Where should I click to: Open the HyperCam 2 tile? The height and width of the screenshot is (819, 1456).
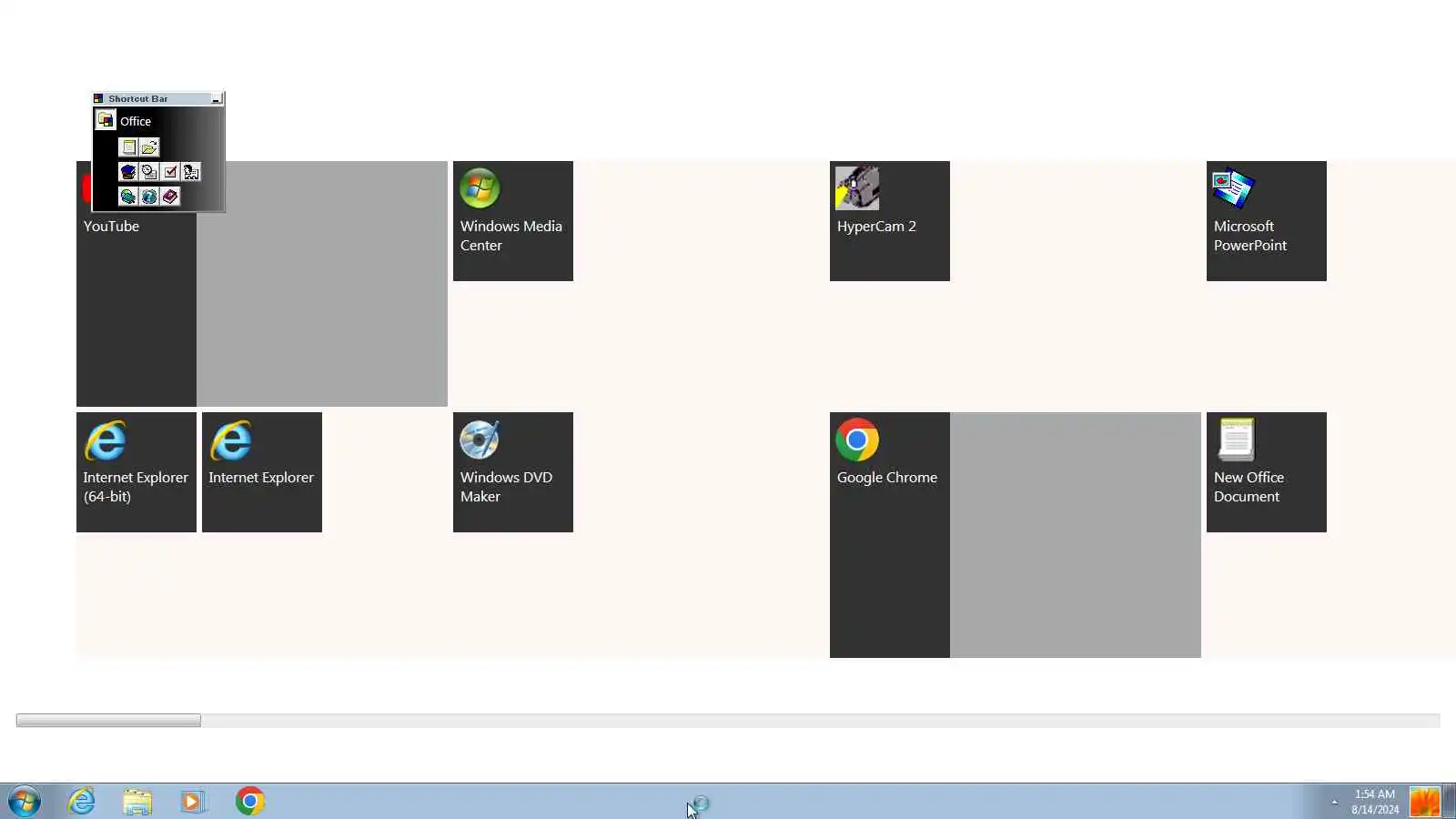(x=890, y=221)
